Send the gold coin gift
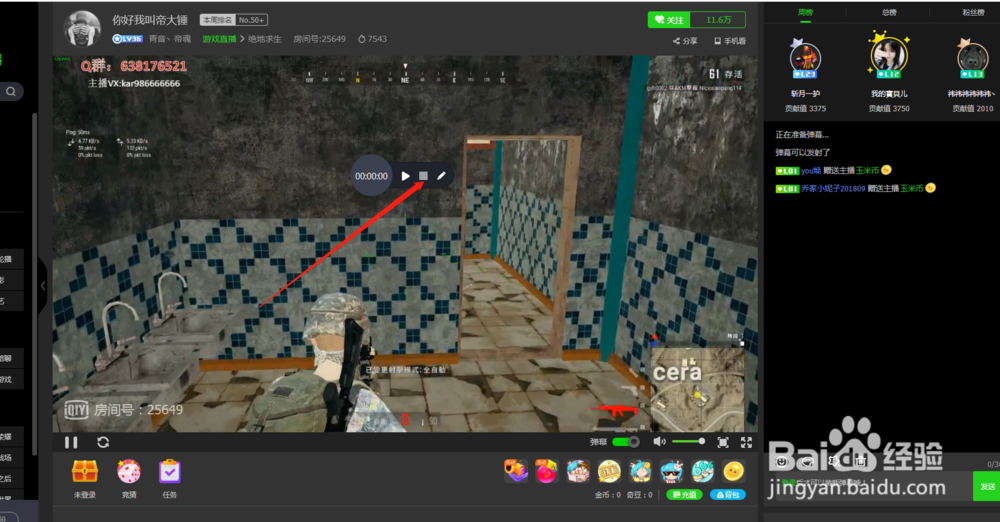1000x522 pixels. [x=734, y=472]
